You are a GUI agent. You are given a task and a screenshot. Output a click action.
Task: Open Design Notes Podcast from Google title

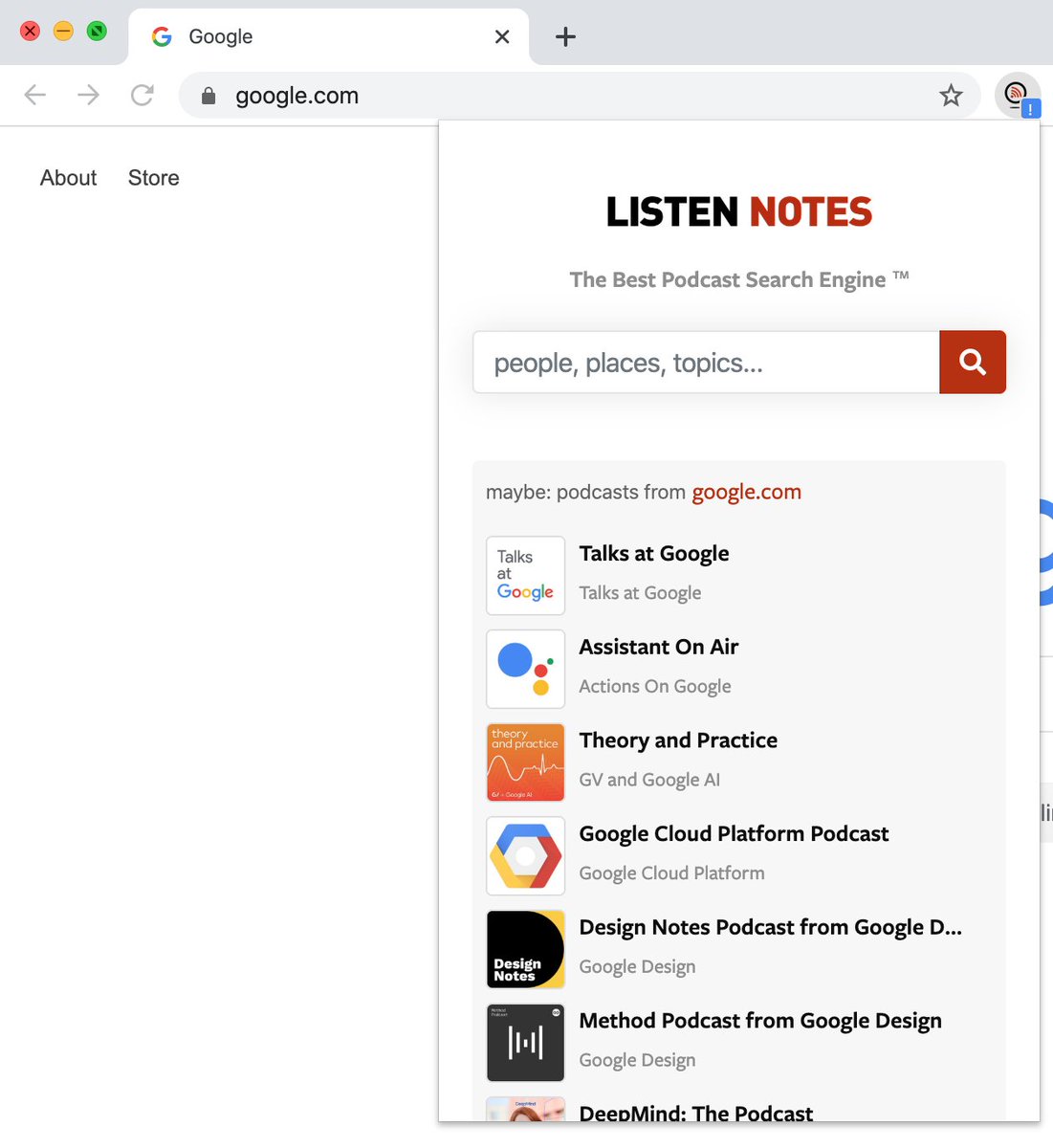771,927
